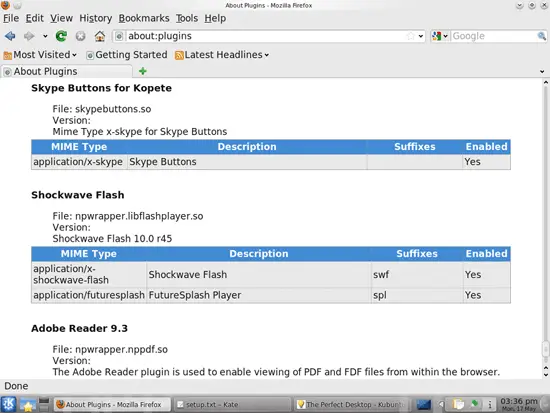Click the Skype Buttons for Kopete heading
This screenshot has height=413, width=550.
click(x=101, y=88)
